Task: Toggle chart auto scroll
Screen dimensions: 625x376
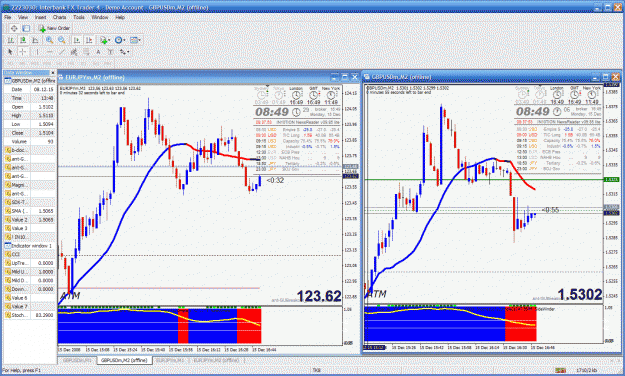Action: coord(77,40)
